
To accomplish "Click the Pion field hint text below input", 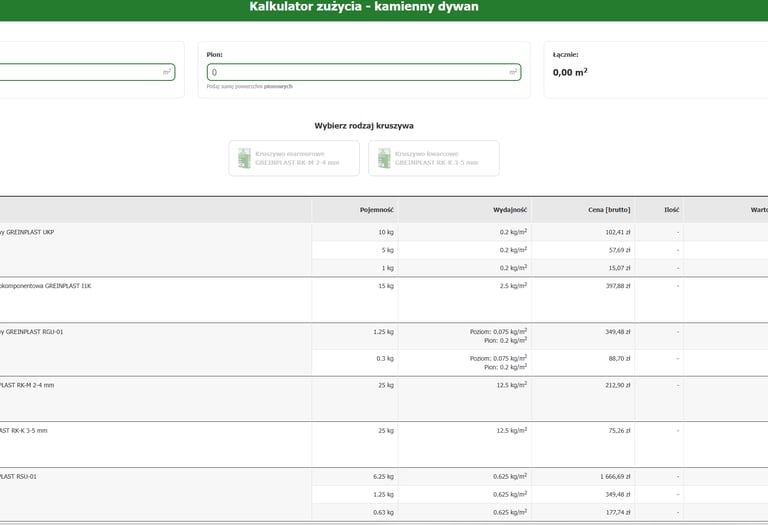I will [249, 87].
